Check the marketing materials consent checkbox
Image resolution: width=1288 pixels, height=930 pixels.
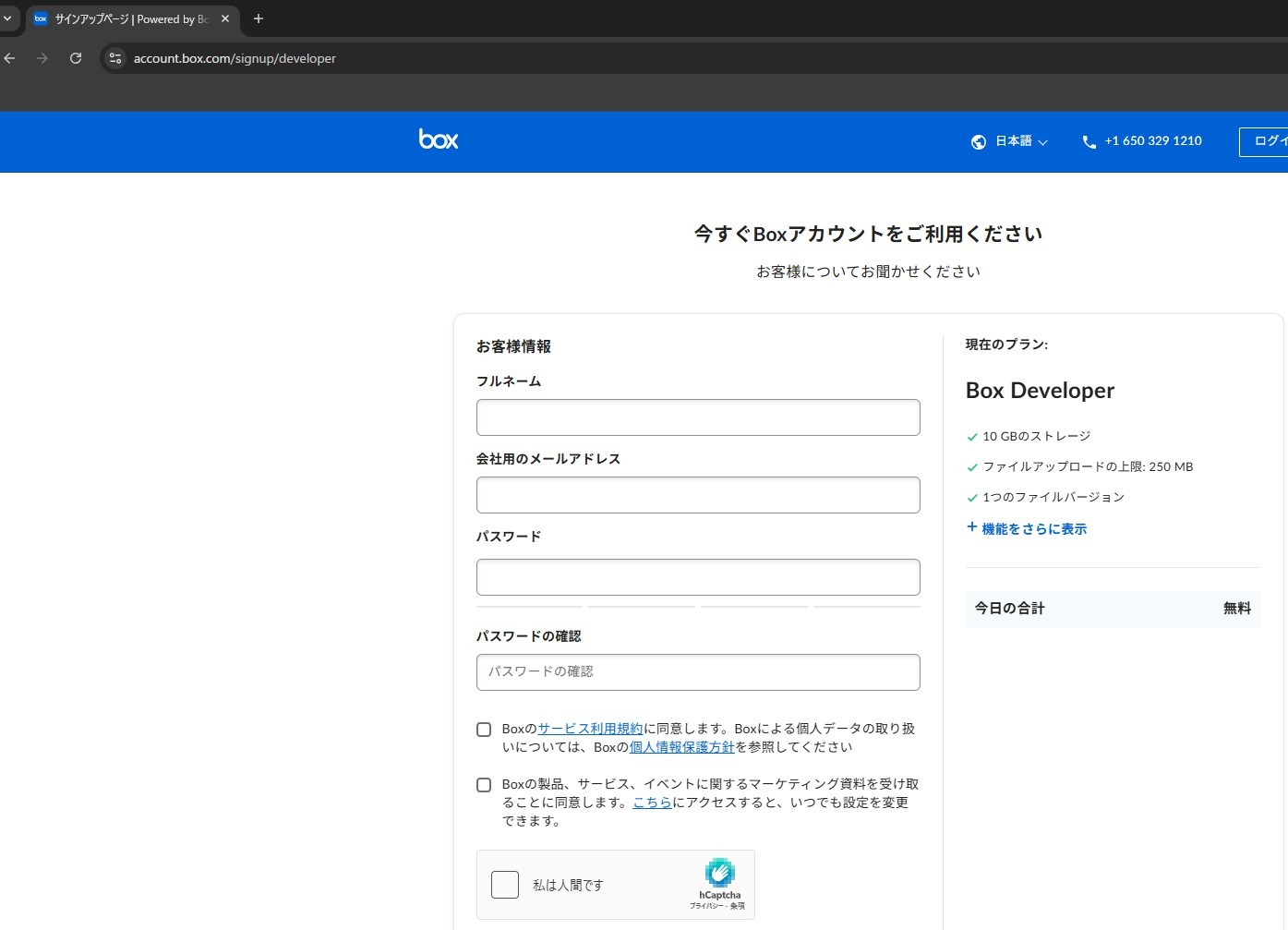484,785
